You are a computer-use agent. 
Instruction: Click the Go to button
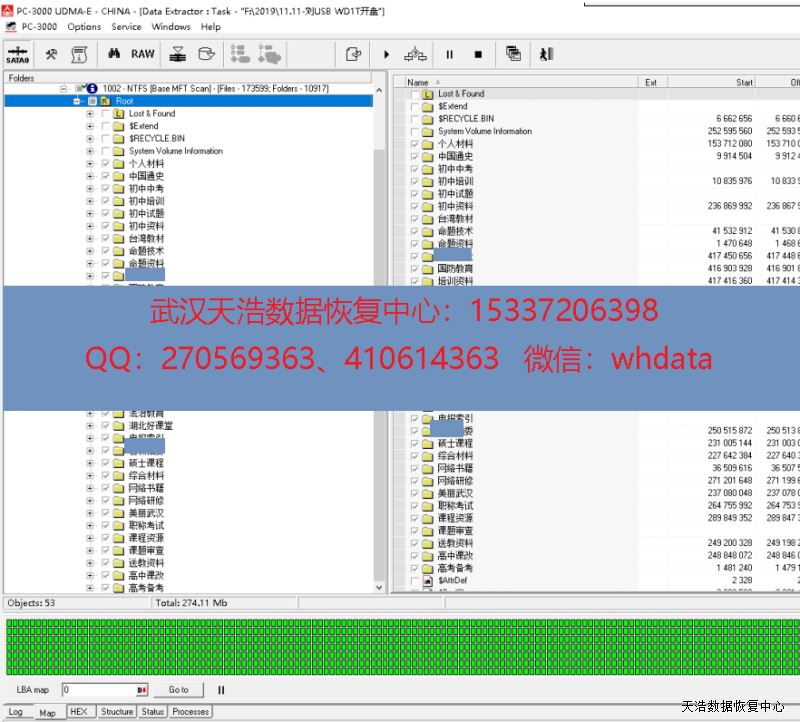[178, 690]
